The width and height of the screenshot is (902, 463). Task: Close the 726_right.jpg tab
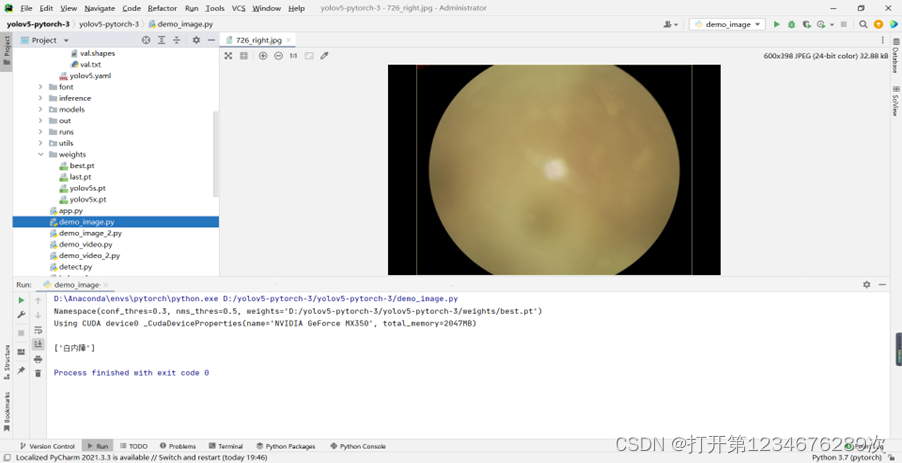289,40
